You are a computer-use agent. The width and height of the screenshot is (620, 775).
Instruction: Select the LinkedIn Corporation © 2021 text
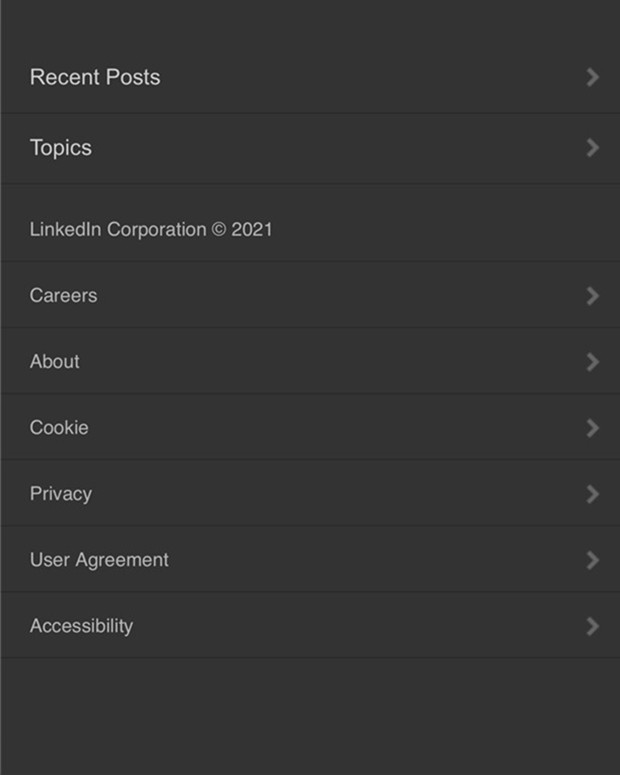tap(151, 229)
